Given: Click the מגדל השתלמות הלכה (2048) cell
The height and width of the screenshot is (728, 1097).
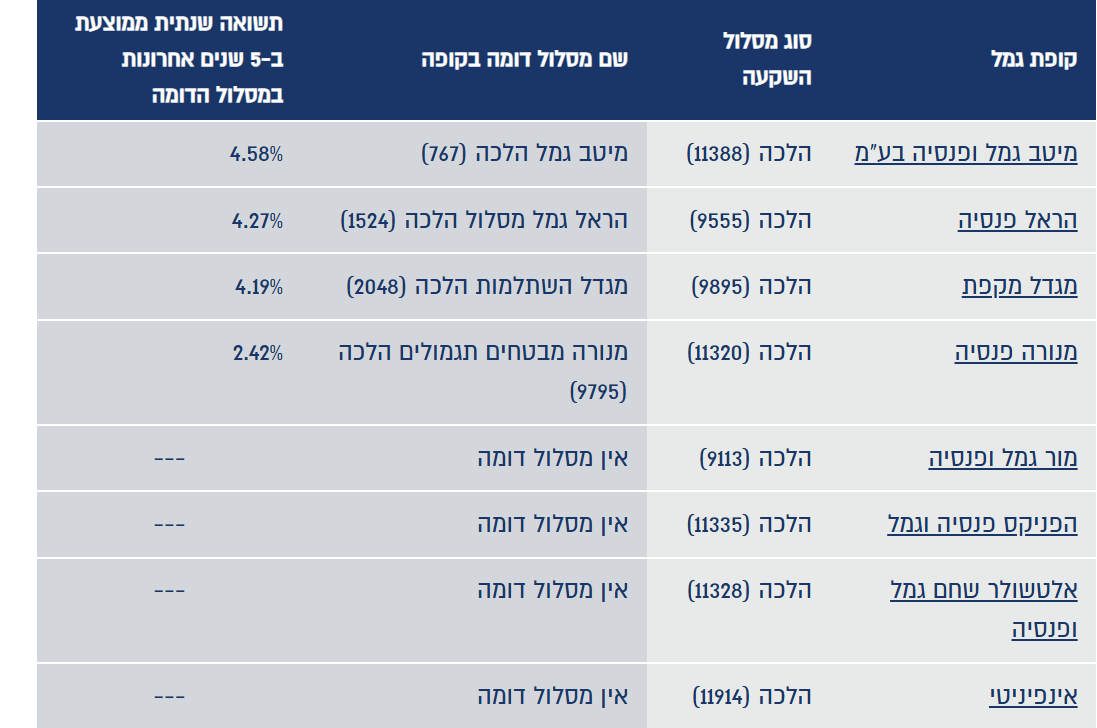Looking at the screenshot, I should [487, 286].
